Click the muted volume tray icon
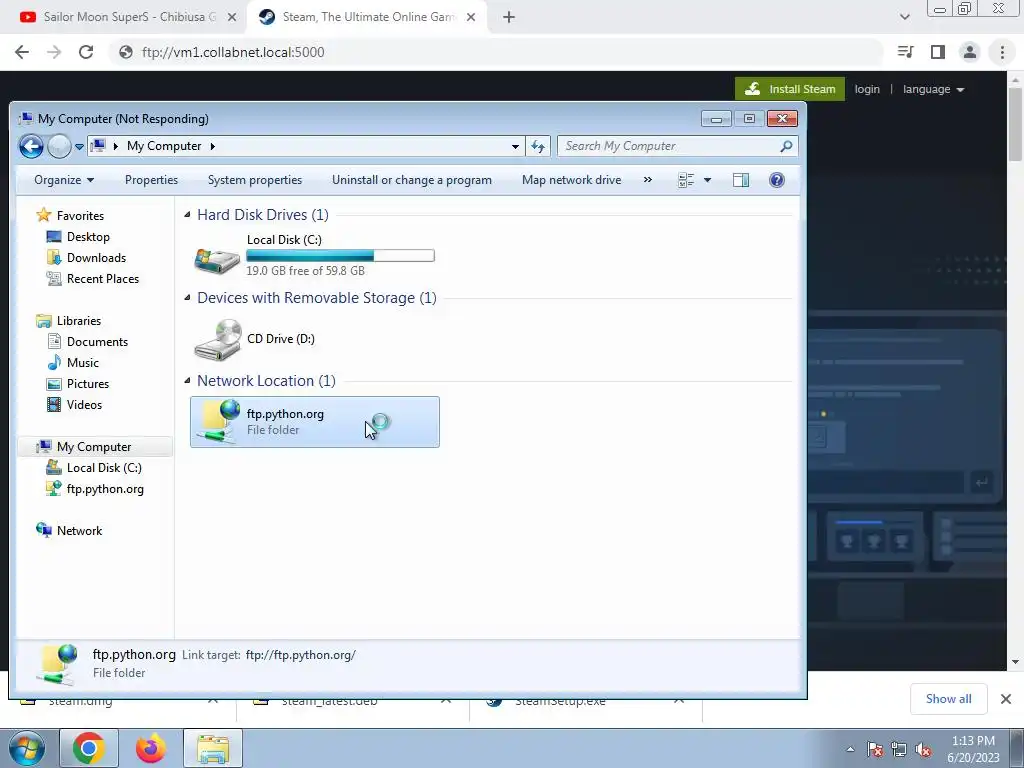This screenshot has width=1024, height=768. tap(923, 750)
